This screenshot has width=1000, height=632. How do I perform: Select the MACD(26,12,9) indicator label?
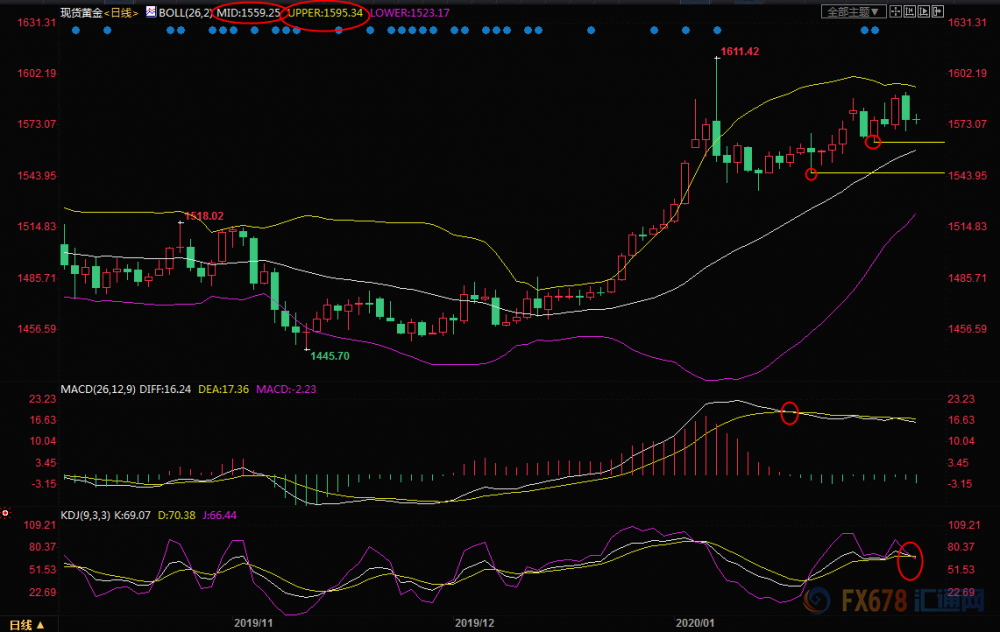[98, 389]
